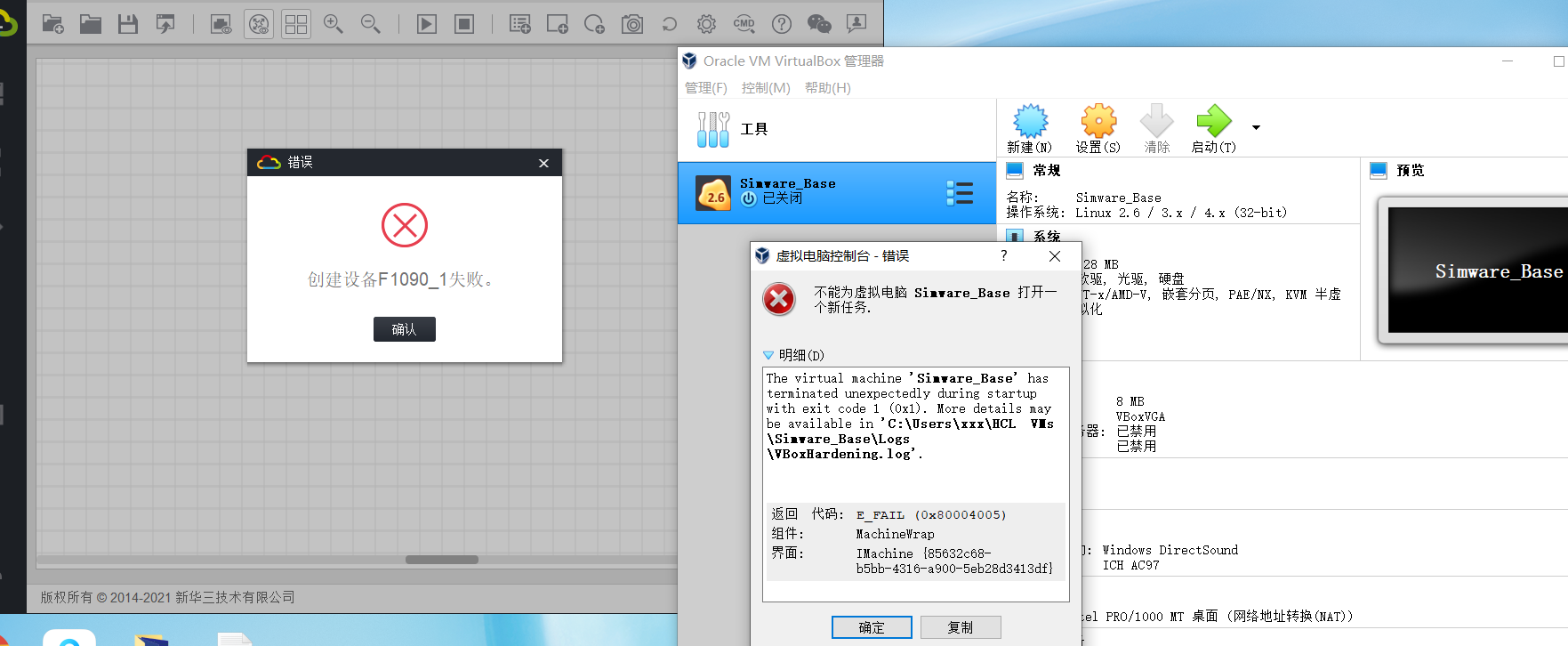The height and width of the screenshot is (646, 1568).
Task: Toggle the highlighted topology display icon with eye
Action: (259, 24)
